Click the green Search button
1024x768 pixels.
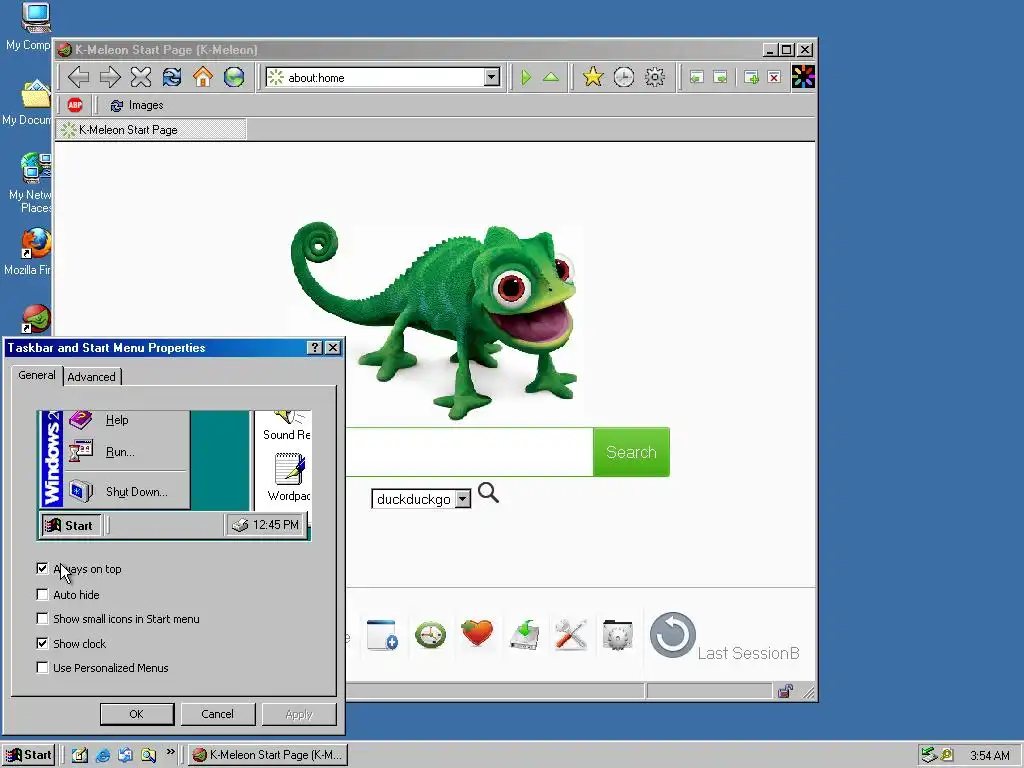(x=631, y=452)
